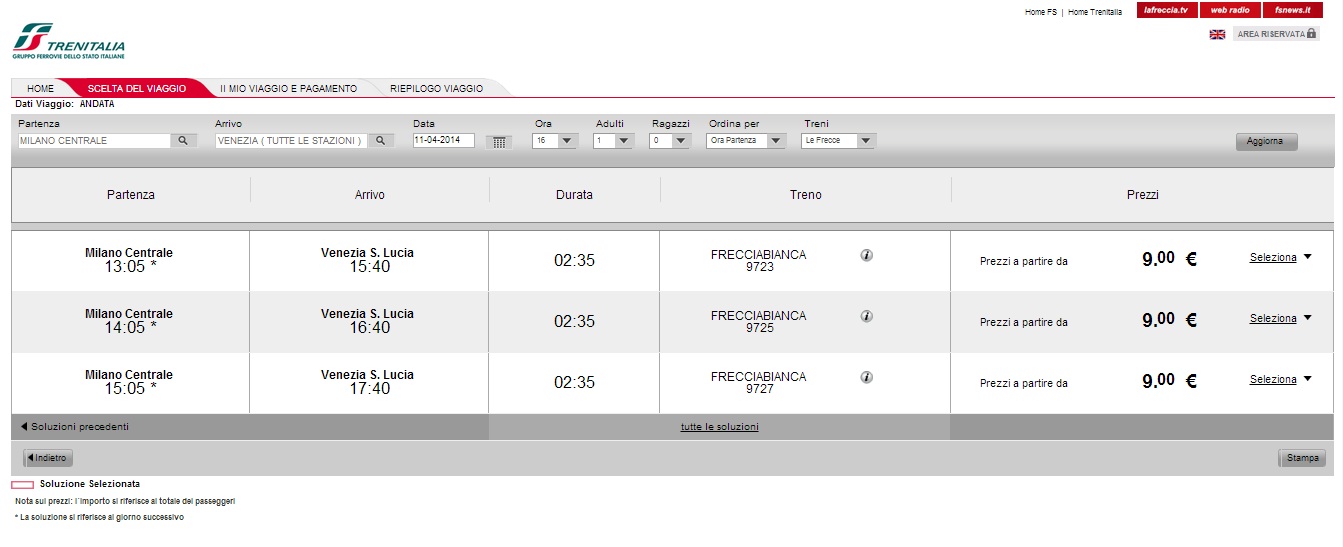Open the tutte le soluzioni link
This screenshot has height=547, width=1343.
coord(719,427)
